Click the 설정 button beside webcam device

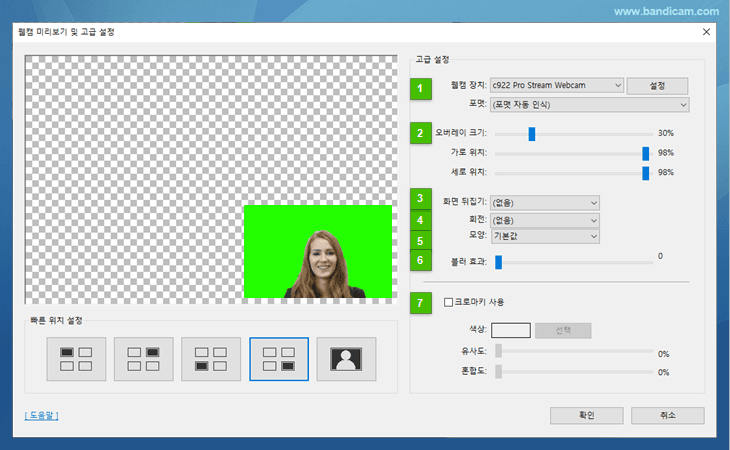(x=657, y=86)
